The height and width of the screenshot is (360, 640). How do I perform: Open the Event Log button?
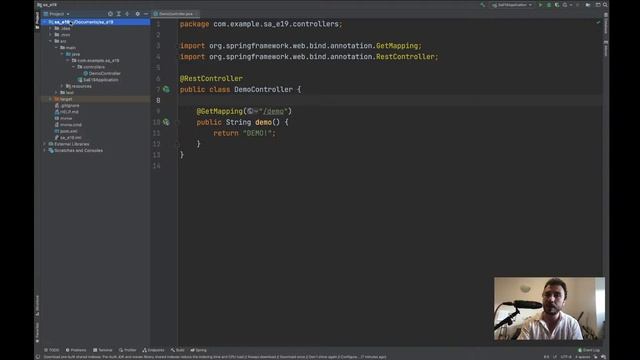click(x=589, y=350)
